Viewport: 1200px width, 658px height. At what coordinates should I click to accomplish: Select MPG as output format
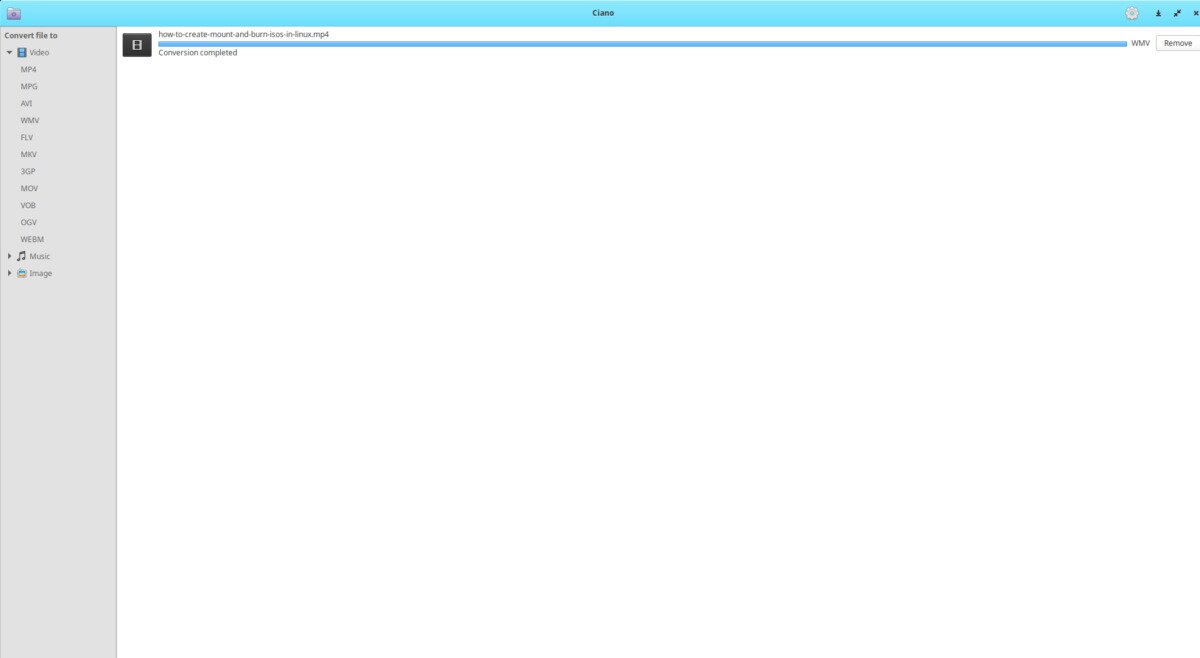[x=29, y=86]
